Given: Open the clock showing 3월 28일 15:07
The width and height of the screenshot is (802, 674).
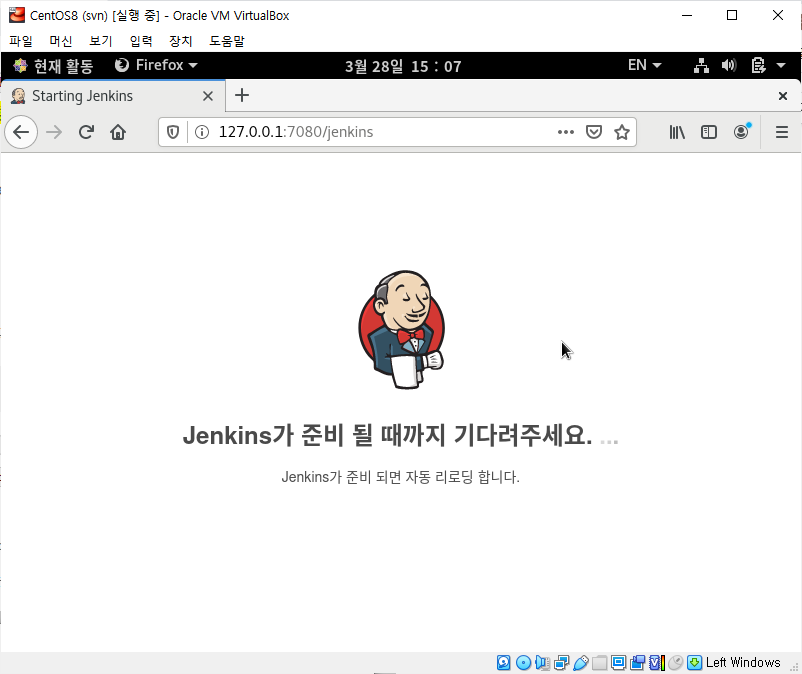Looking at the screenshot, I should (x=403, y=66).
